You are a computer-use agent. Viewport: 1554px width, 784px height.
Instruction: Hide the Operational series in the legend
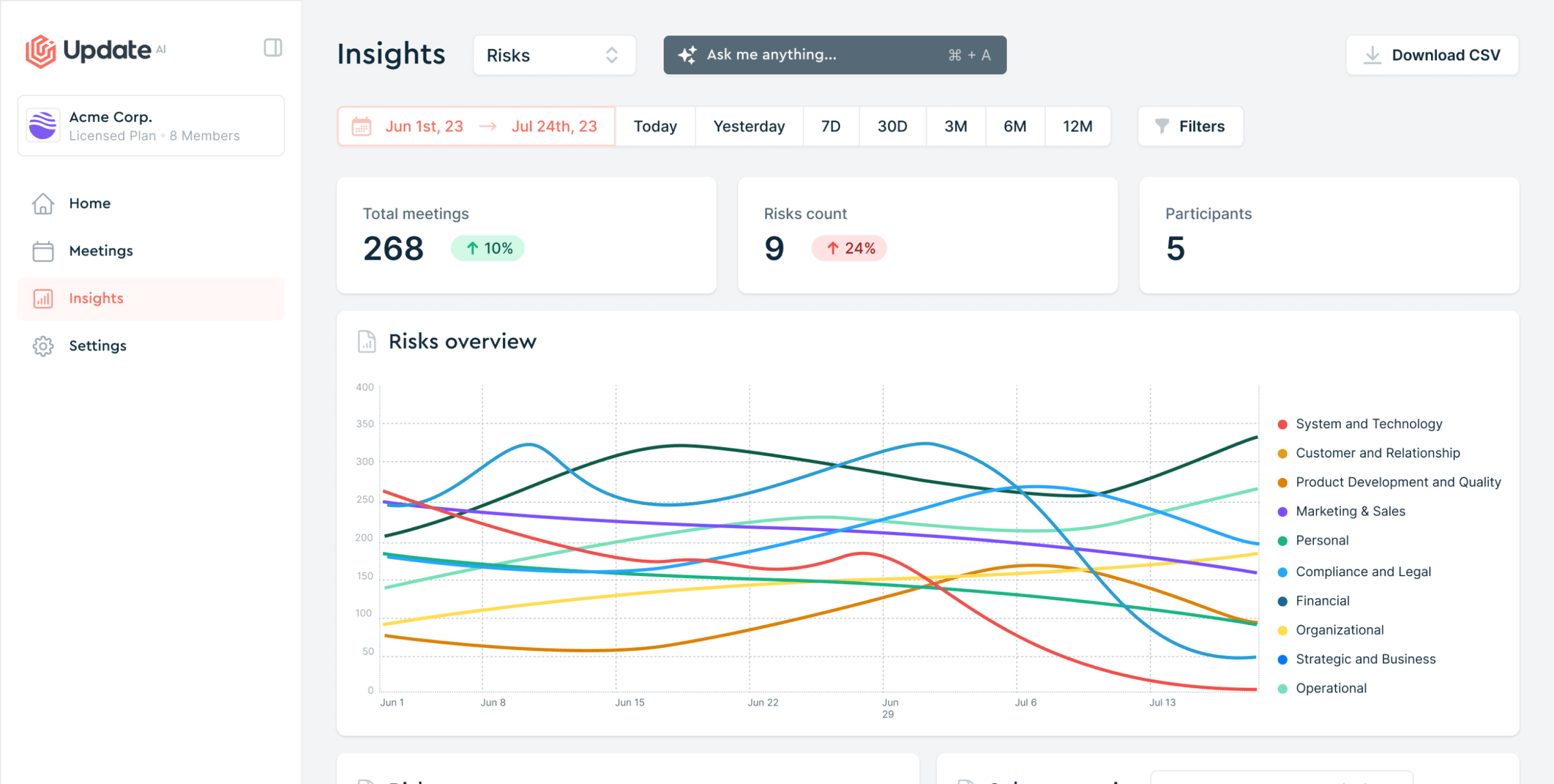1330,688
